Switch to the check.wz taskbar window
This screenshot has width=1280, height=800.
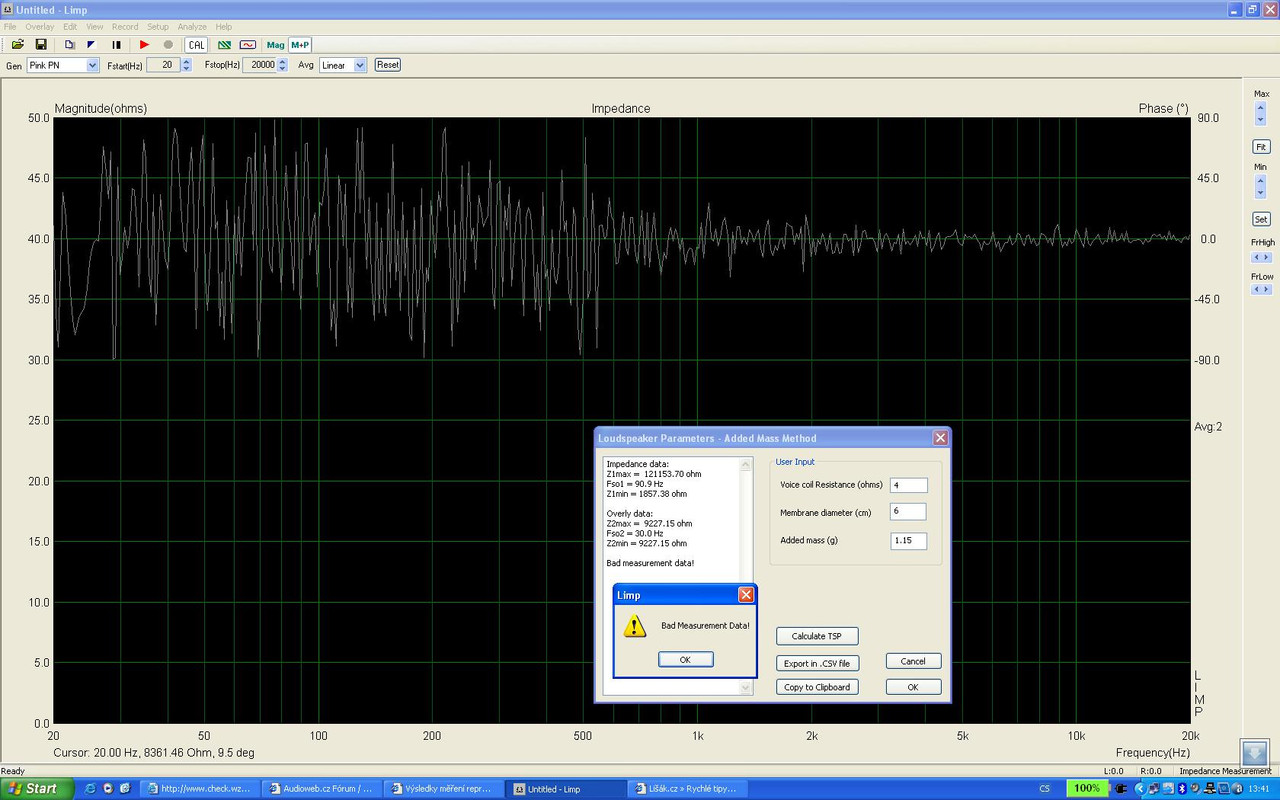pyautogui.click(x=199, y=788)
